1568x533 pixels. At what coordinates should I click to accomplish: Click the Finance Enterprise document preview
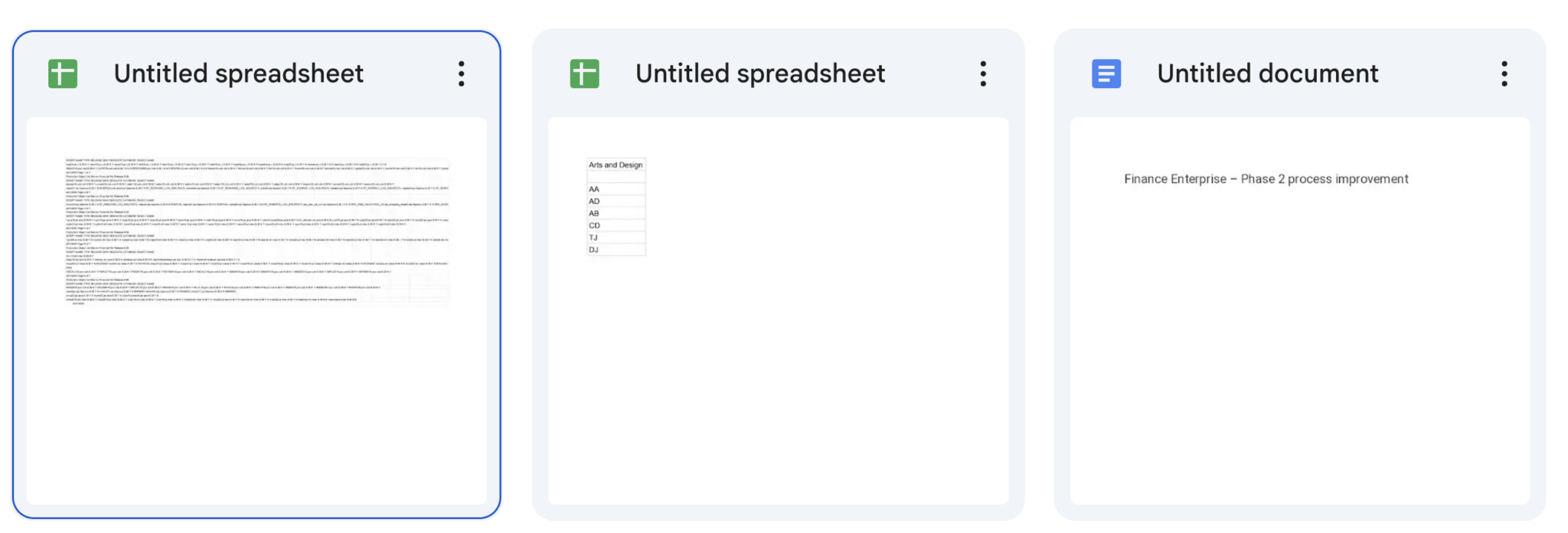click(1266, 178)
